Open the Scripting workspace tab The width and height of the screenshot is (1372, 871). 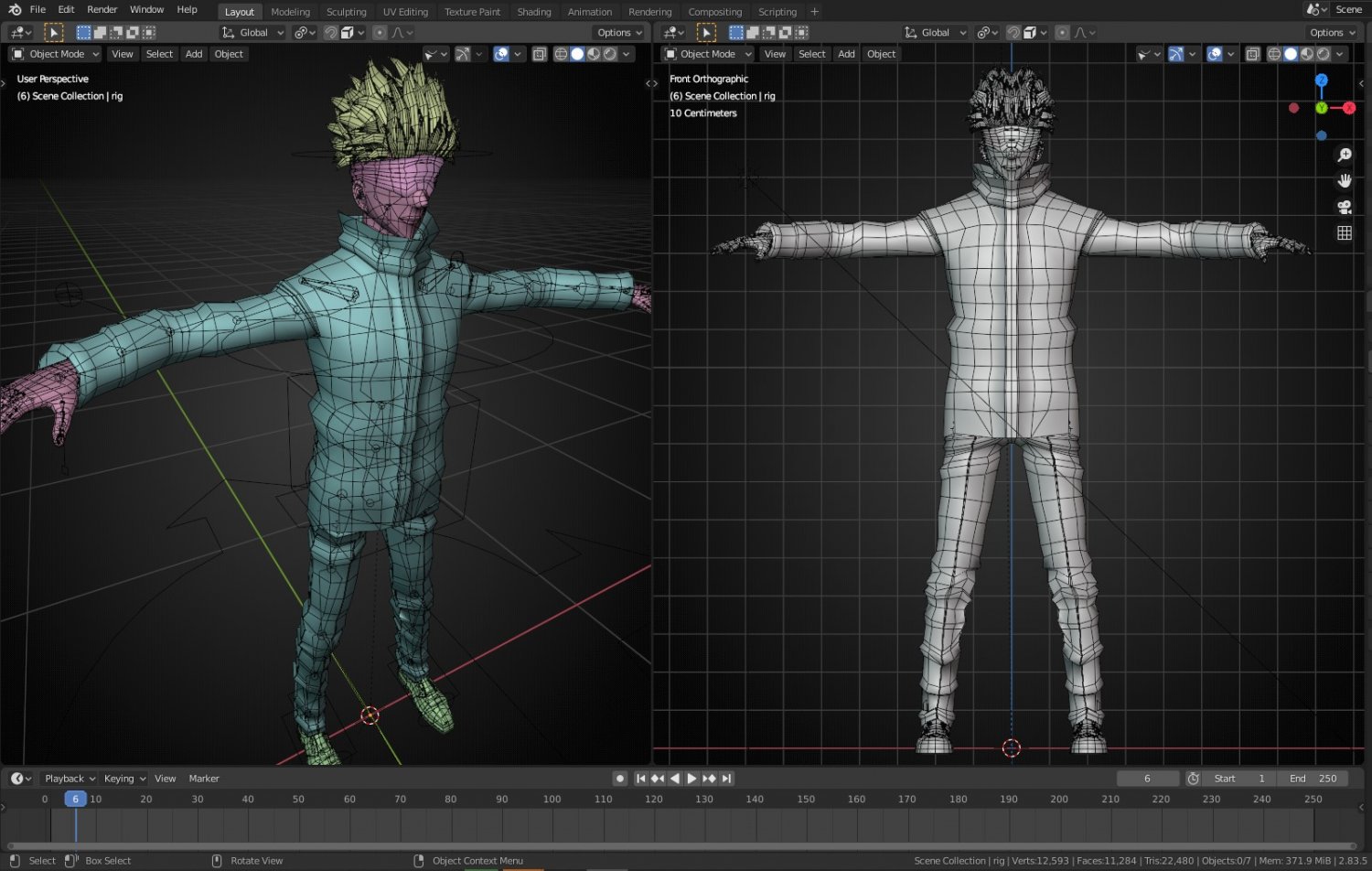pyautogui.click(x=777, y=12)
